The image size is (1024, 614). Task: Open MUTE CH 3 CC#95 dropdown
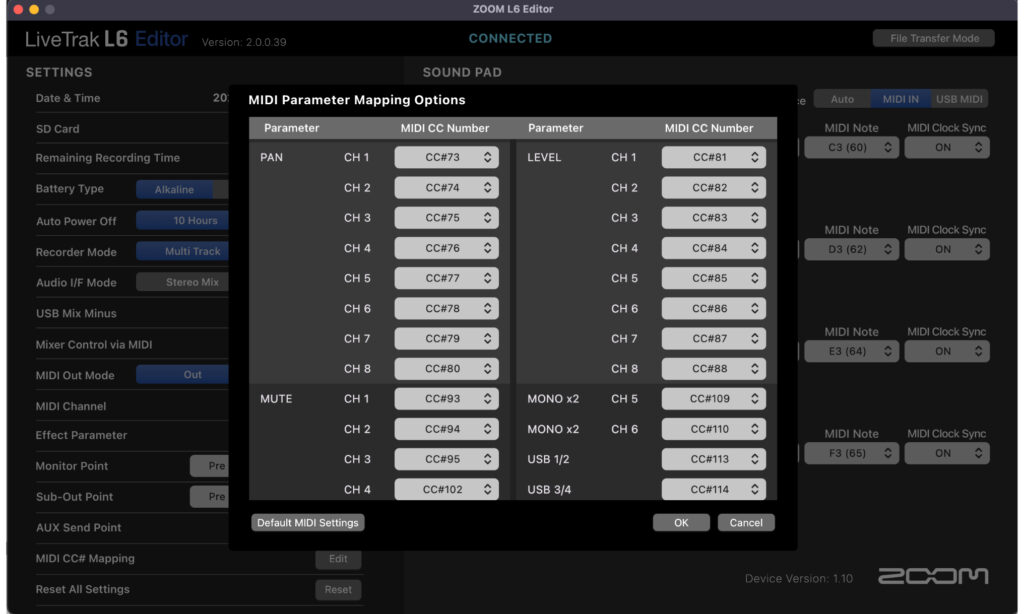point(446,459)
